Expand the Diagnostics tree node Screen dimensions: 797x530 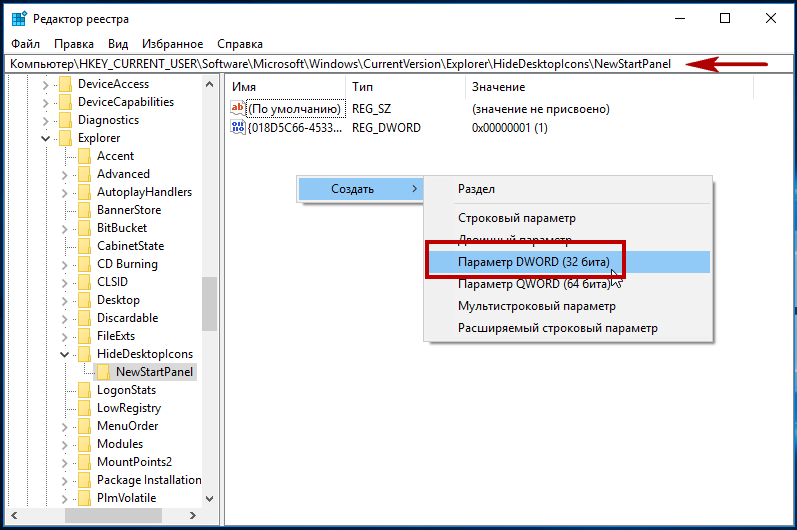tap(45, 121)
